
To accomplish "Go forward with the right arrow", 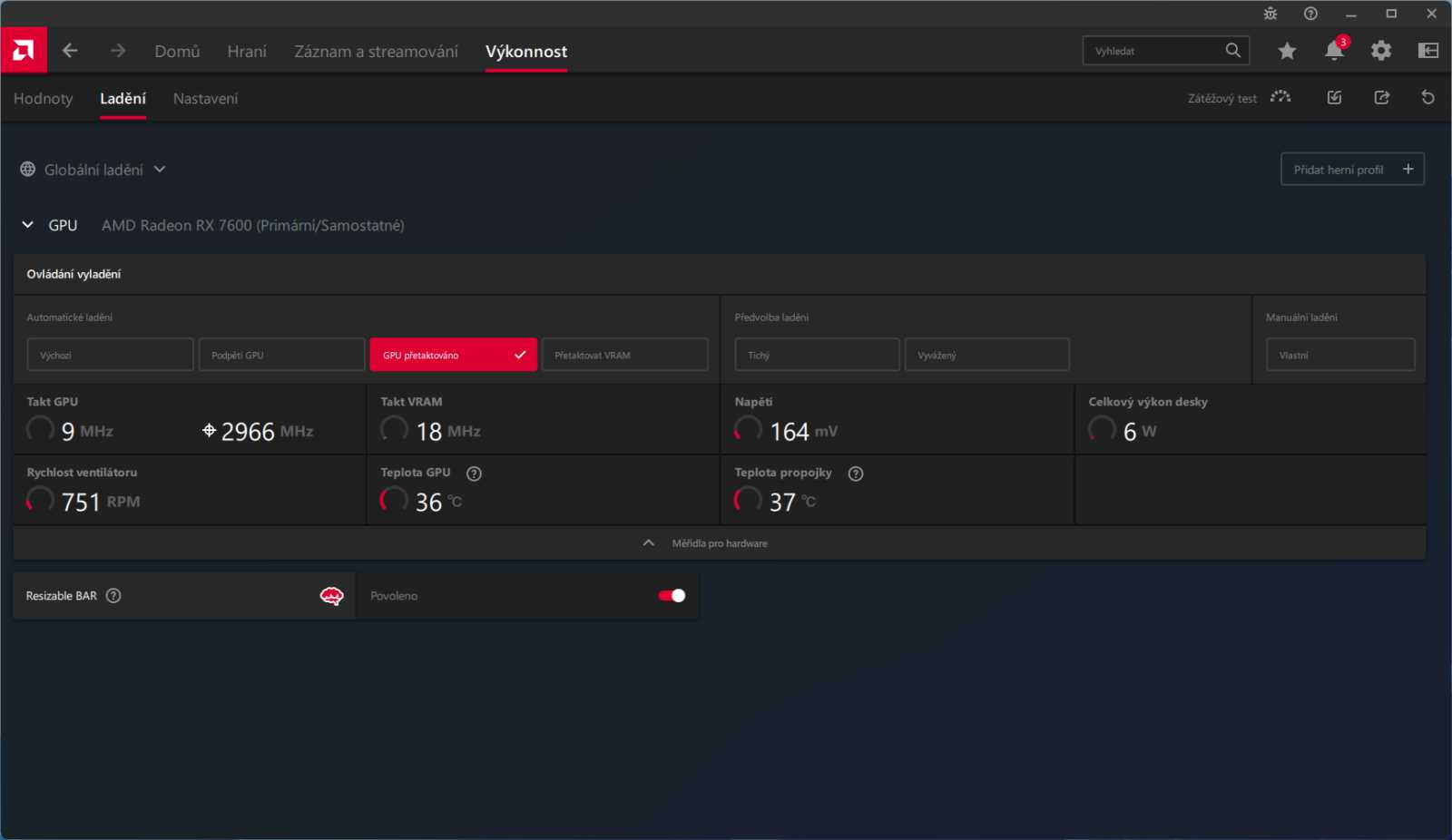I will 118,51.
